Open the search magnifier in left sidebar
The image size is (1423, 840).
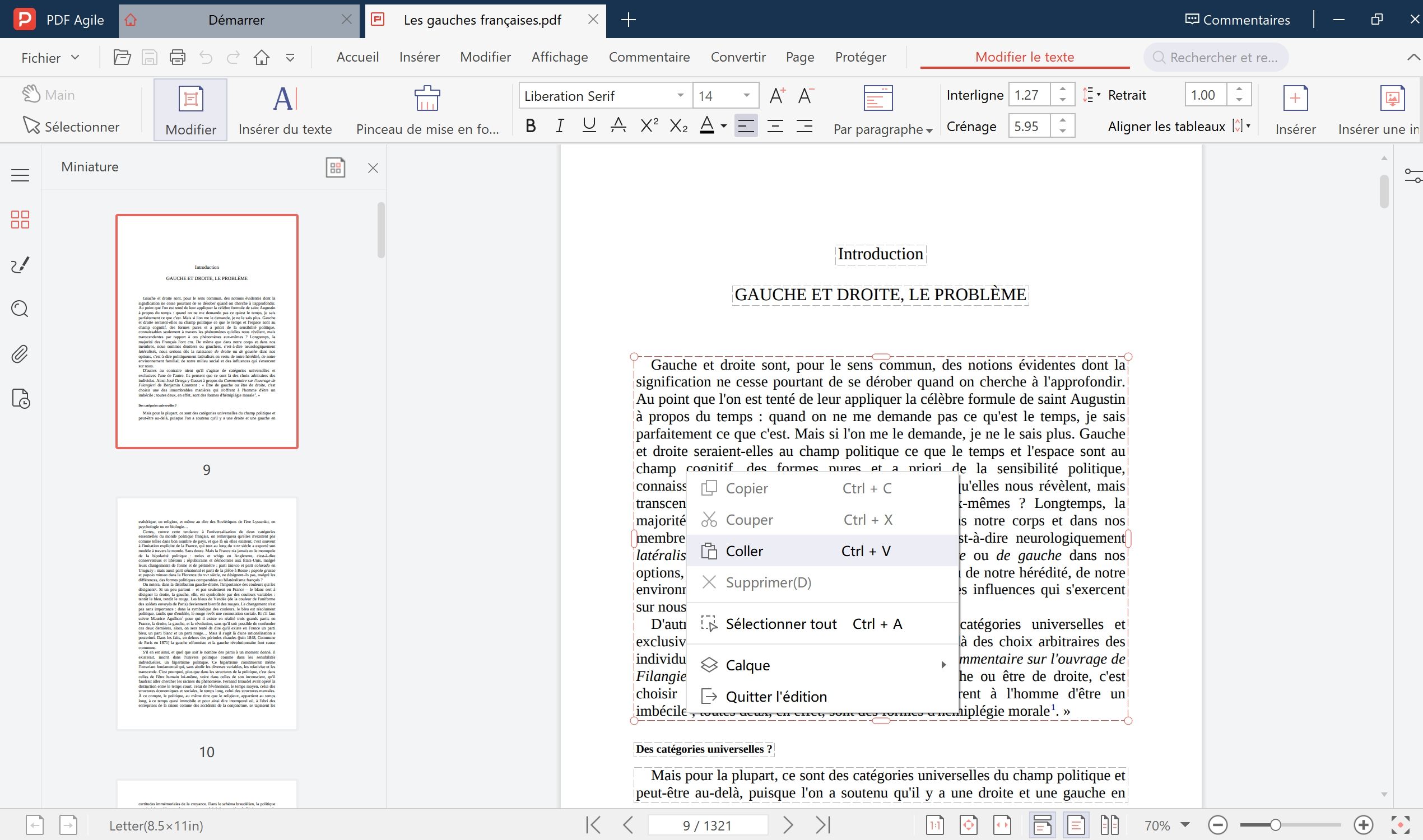pos(20,309)
